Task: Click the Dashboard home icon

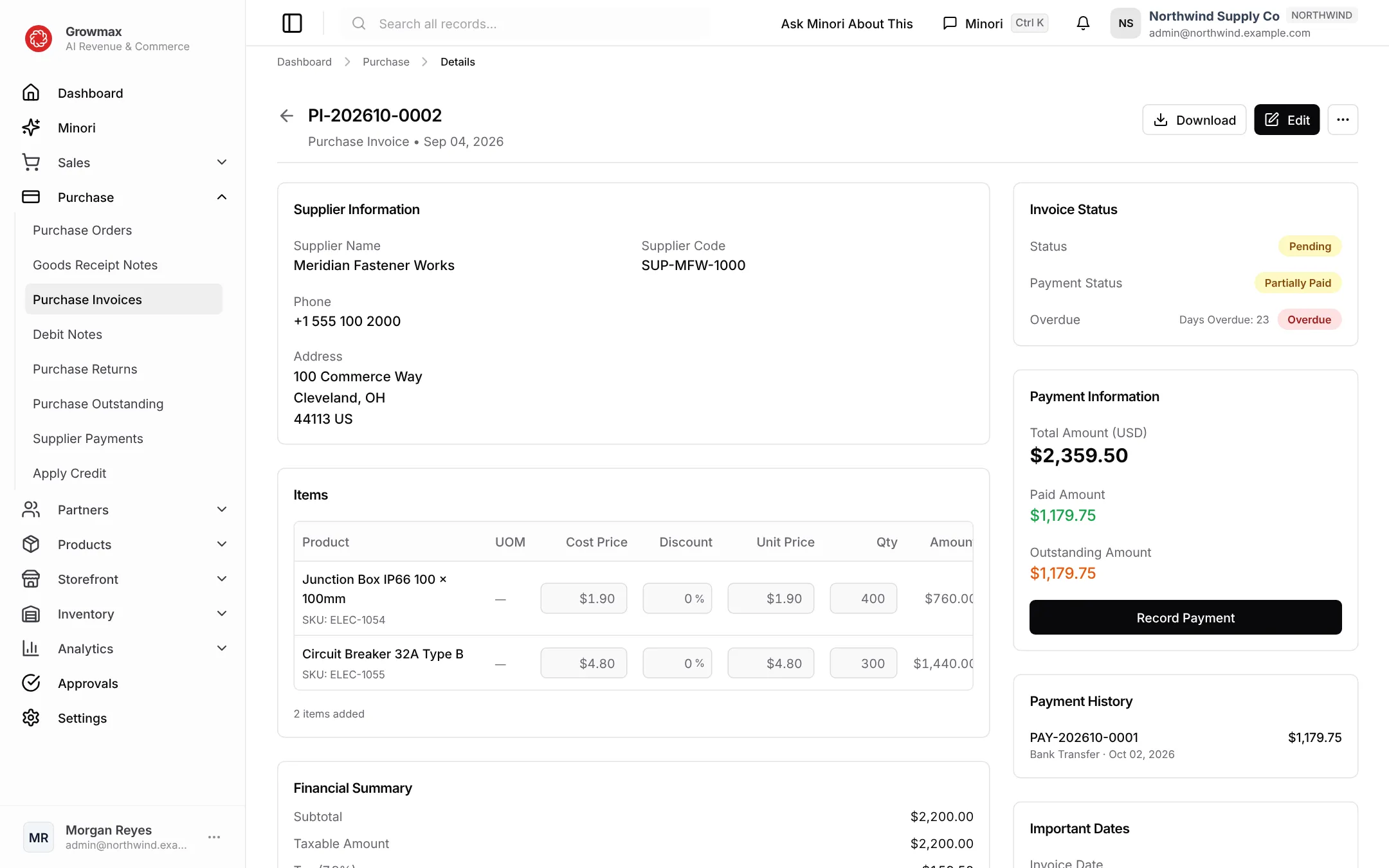Action: click(x=31, y=93)
